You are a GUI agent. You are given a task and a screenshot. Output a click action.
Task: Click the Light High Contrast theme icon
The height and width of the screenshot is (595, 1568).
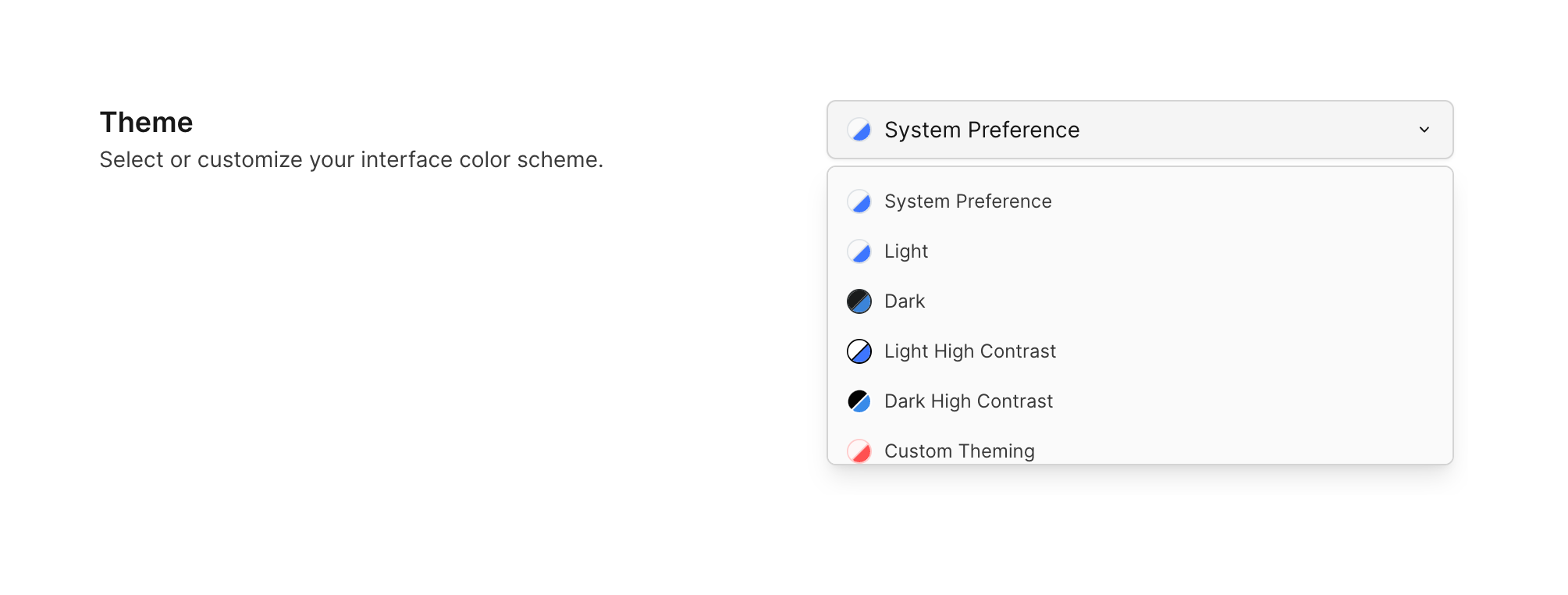coord(859,351)
